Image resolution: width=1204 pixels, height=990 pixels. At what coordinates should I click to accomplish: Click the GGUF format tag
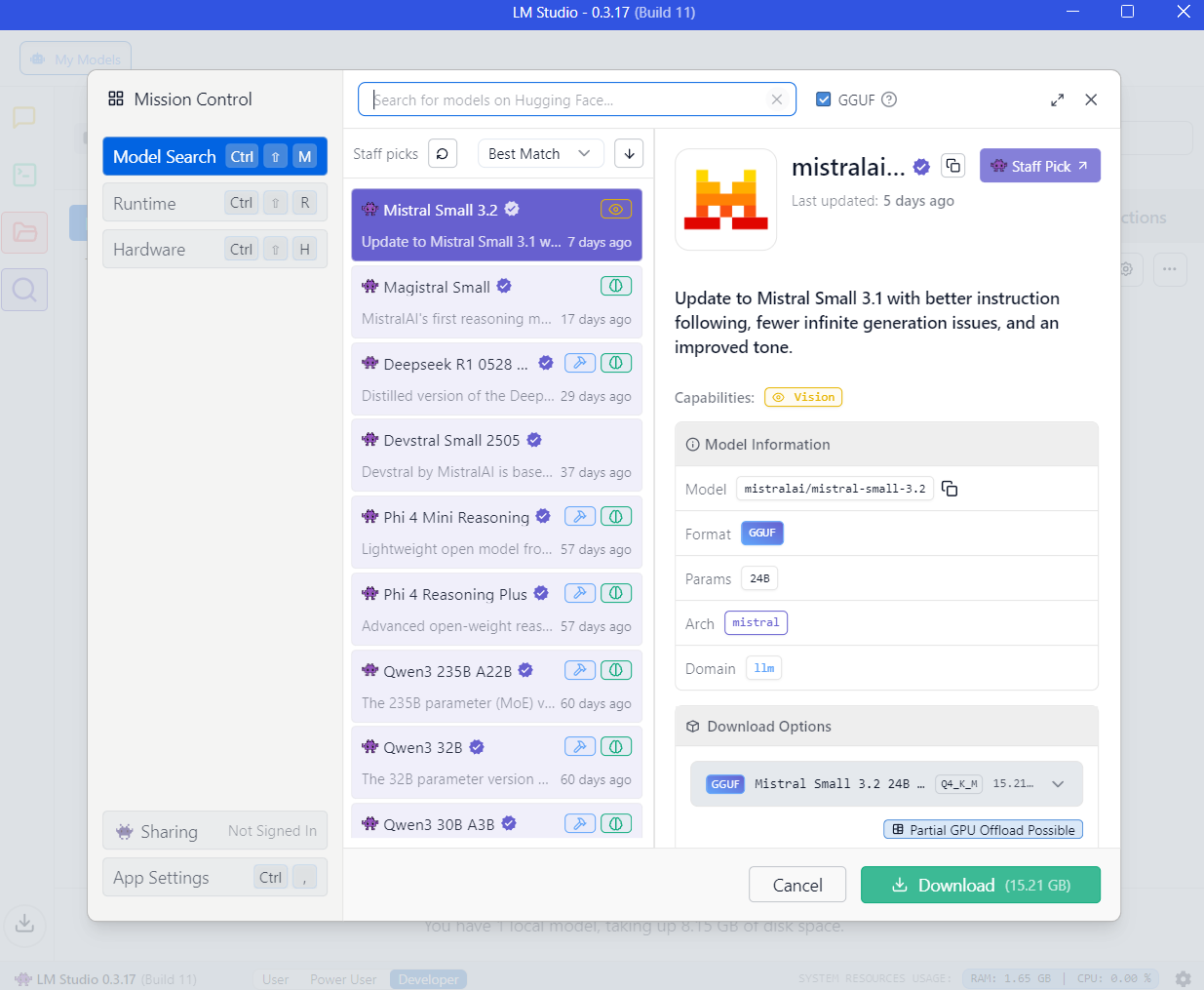[x=762, y=534]
